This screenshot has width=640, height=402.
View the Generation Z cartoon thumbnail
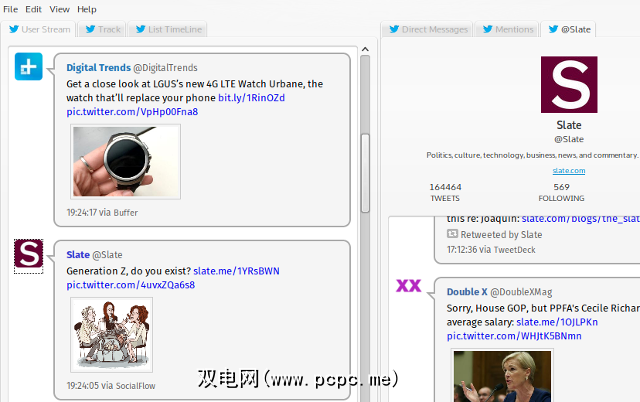111,335
